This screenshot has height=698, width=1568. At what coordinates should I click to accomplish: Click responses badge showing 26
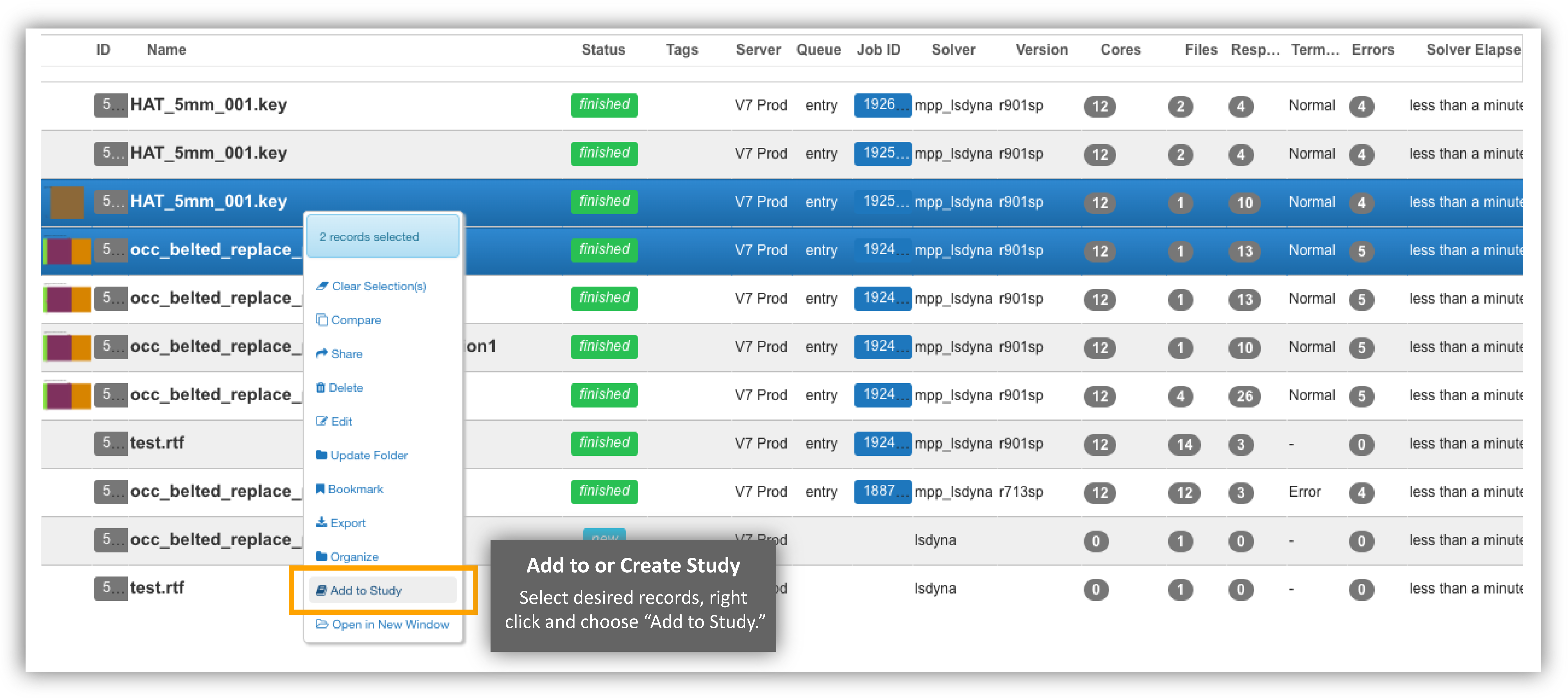1244,396
